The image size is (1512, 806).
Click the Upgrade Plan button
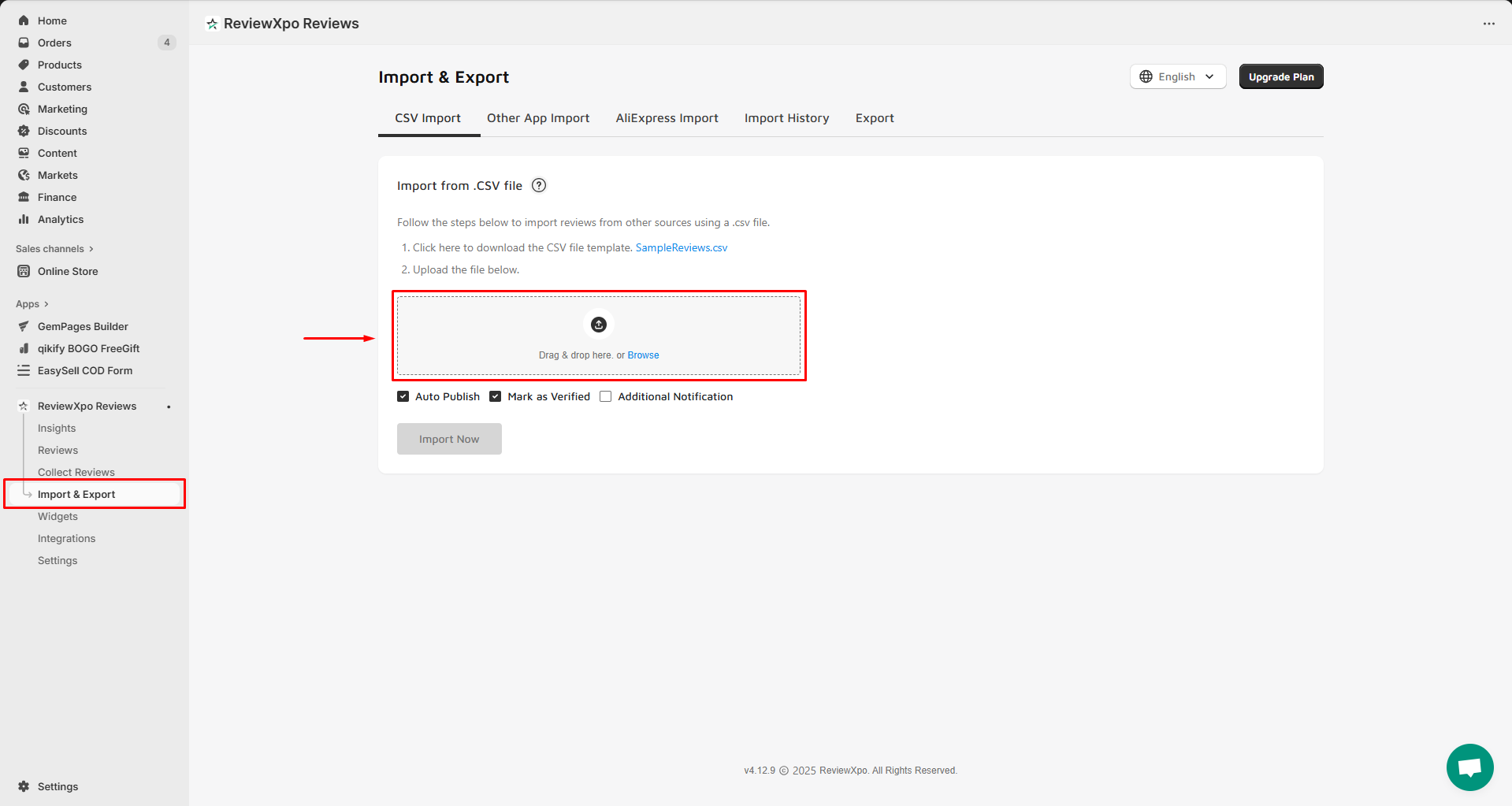pyautogui.click(x=1280, y=76)
